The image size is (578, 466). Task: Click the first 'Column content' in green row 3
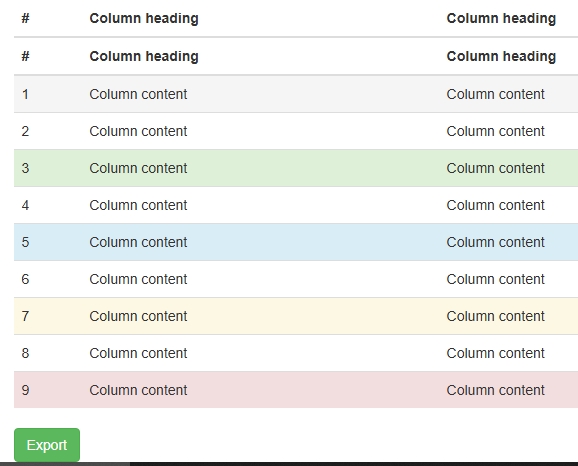click(138, 168)
